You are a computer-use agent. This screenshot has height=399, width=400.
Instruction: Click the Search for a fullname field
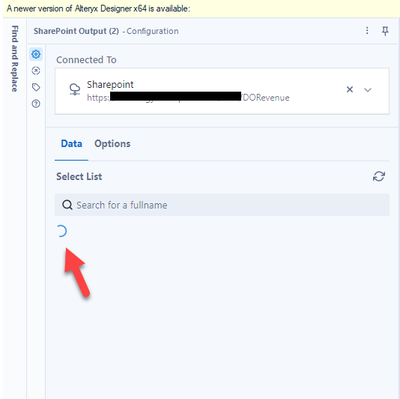point(222,205)
